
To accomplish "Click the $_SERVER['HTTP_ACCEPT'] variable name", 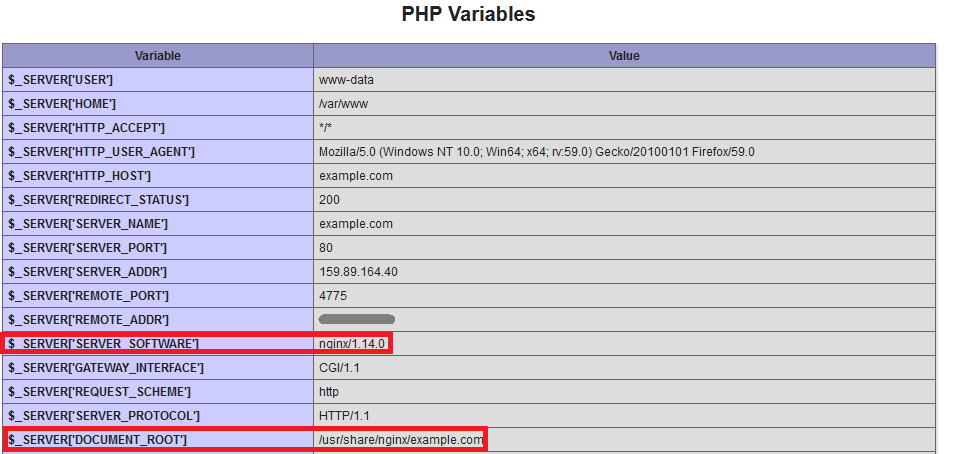I will tap(87, 128).
